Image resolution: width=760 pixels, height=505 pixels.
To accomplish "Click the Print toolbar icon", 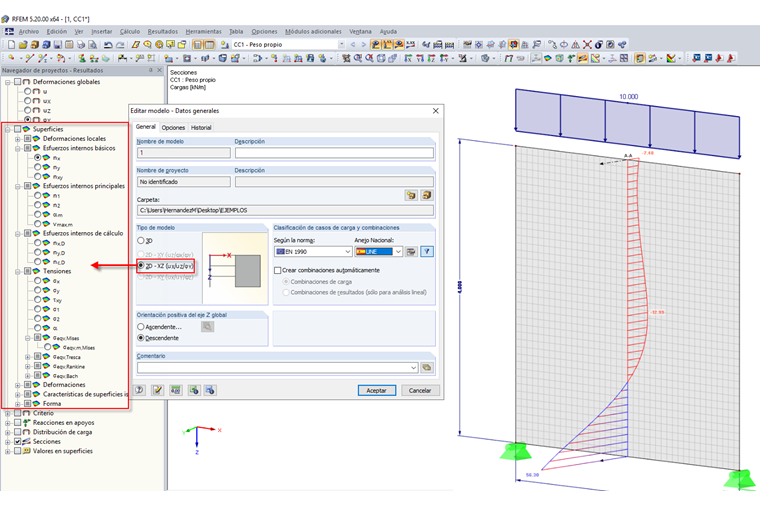I will 81,45.
